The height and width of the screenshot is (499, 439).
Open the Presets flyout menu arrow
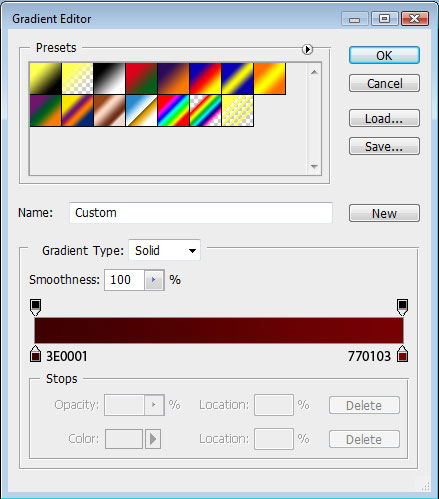pyautogui.click(x=307, y=49)
